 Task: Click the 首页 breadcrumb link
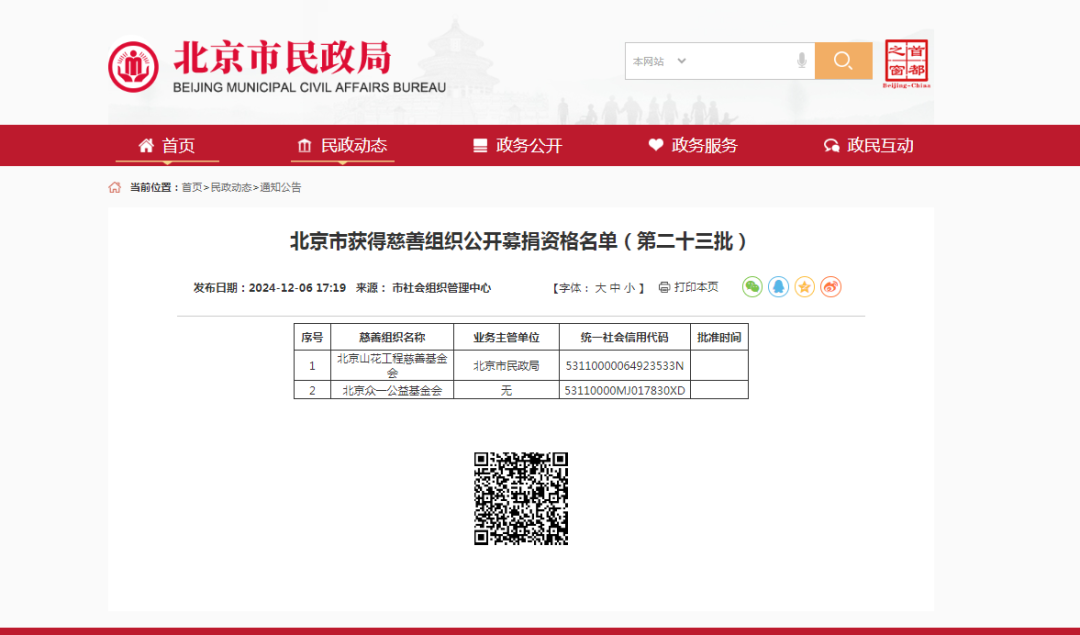pyautogui.click(x=191, y=187)
